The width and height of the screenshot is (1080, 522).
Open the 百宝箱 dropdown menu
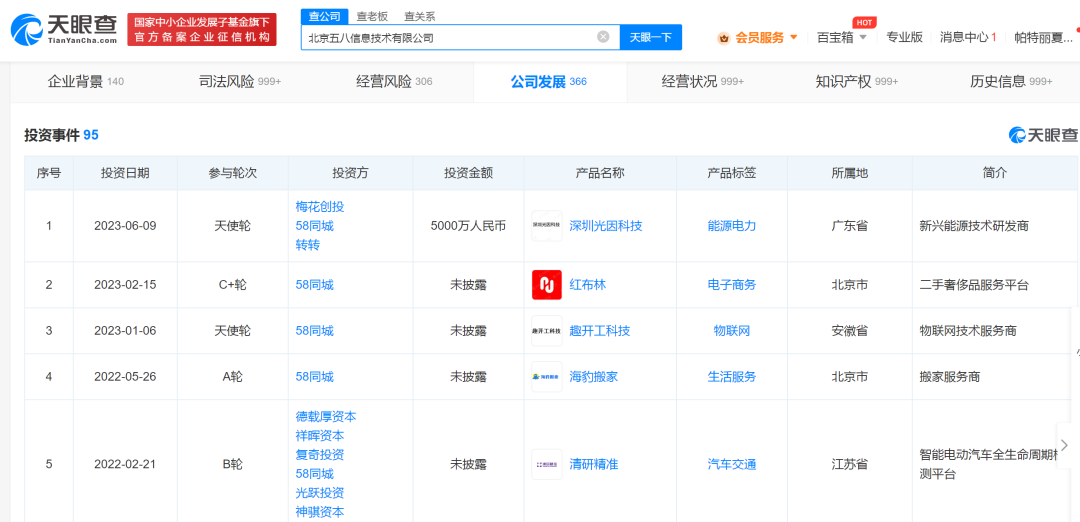(841, 37)
